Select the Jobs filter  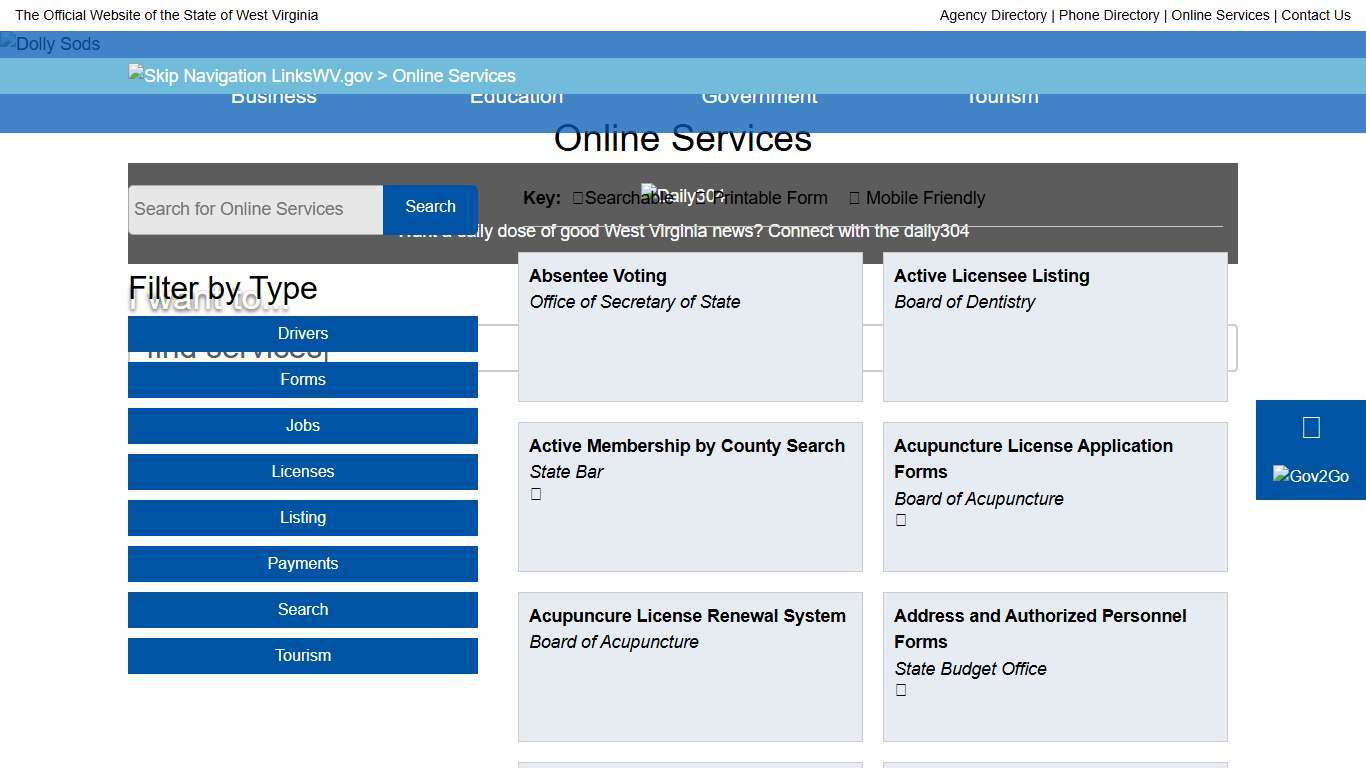pyautogui.click(x=302, y=426)
